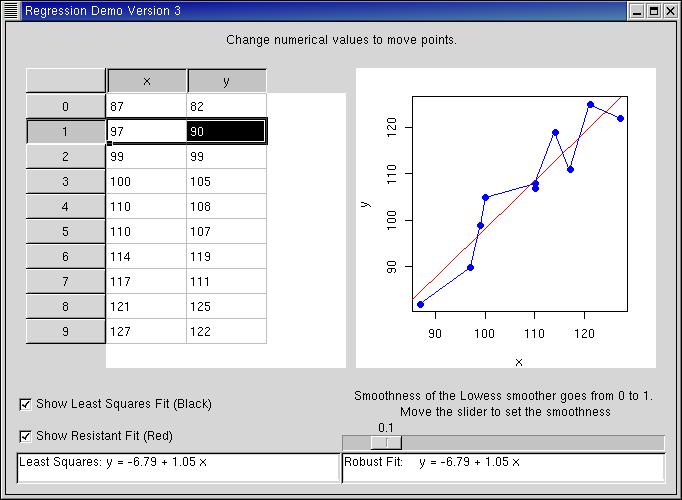
Task: Select row header 0
Action: (66, 107)
